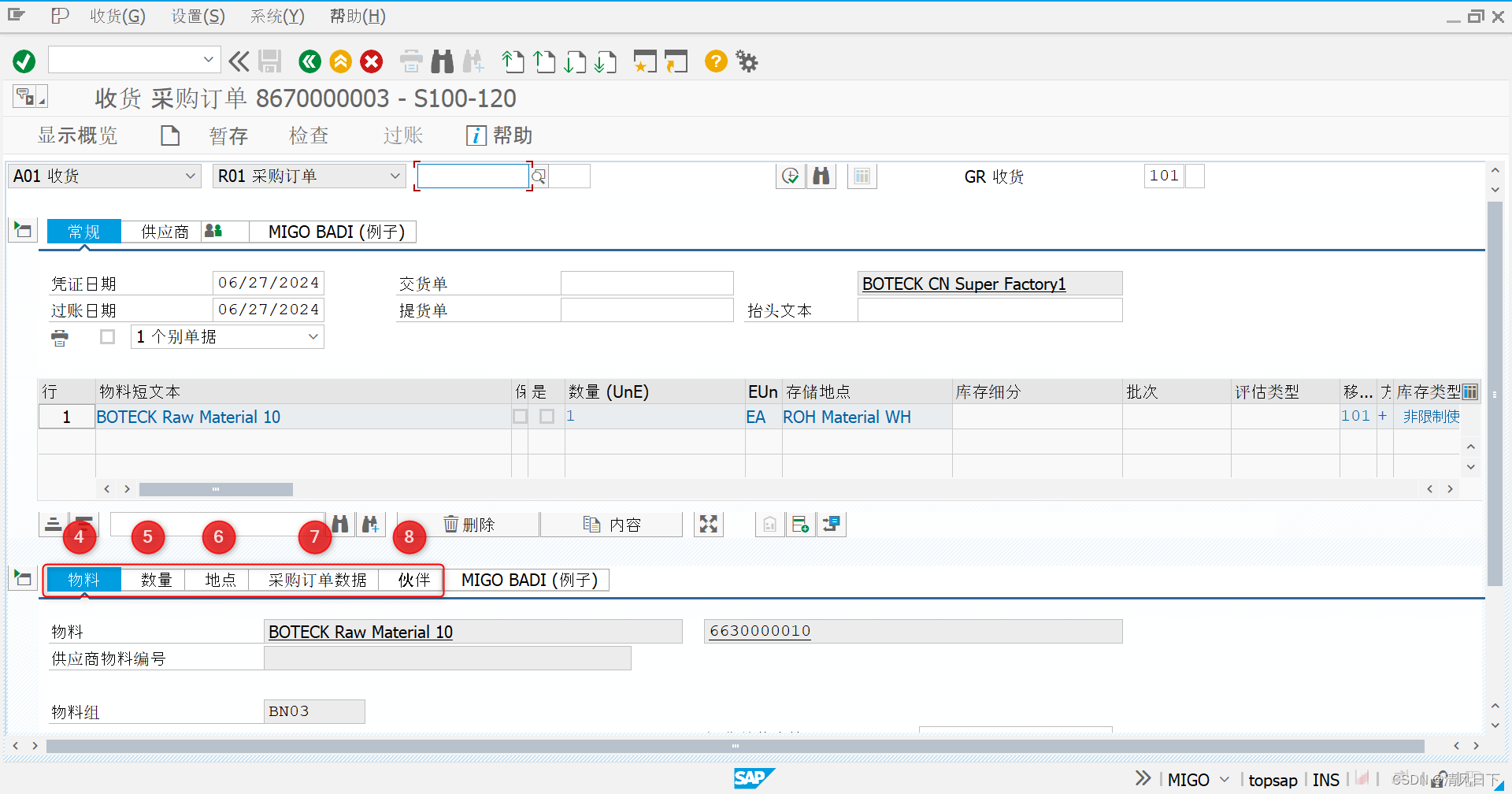Toggle first checkbox in BOTECK Raw Material row

tap(521, 416)
